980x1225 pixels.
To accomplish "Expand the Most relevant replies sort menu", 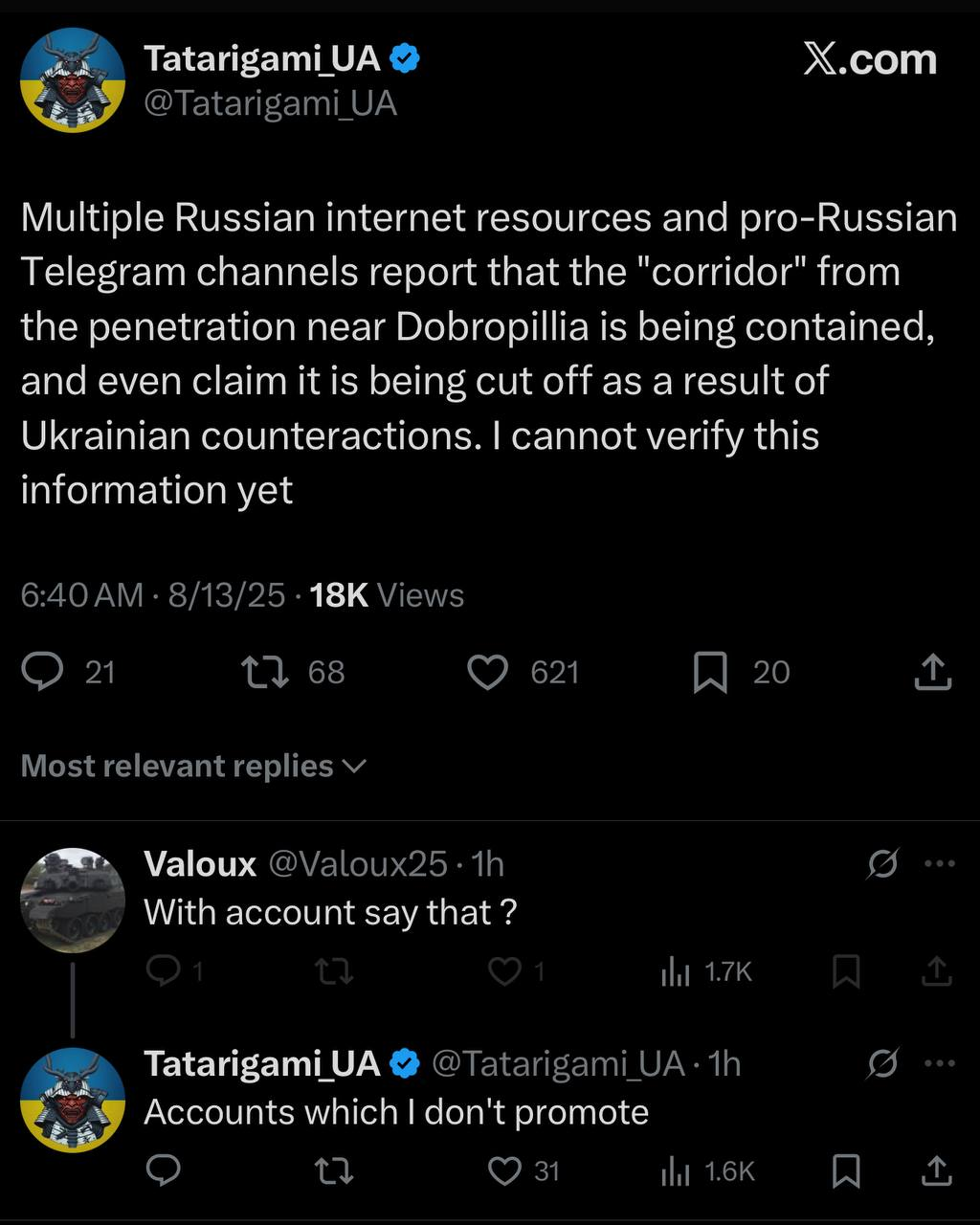I will 193,766.
